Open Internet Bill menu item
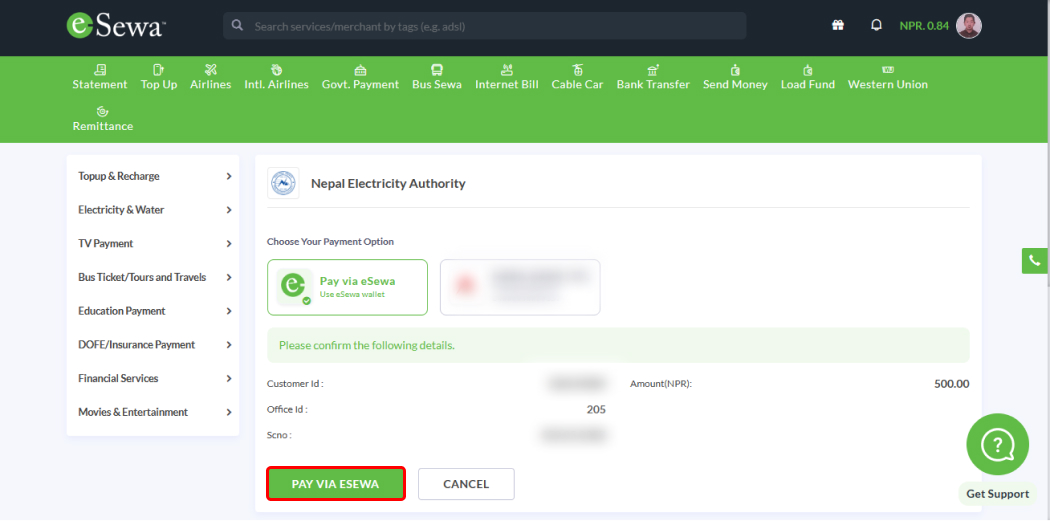Image resolution: width=1050 pixels, height=521 pixels. pyautogui.click(x=506, y=77)
